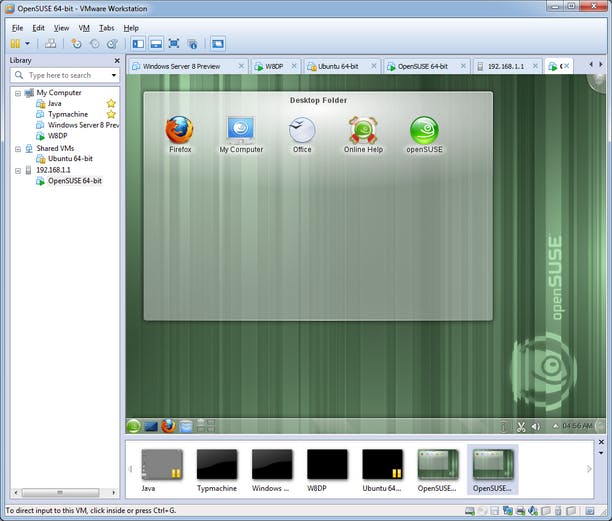Click the volume speaker icon in KDE tray

pyautogui.click(x=536, y=427)
